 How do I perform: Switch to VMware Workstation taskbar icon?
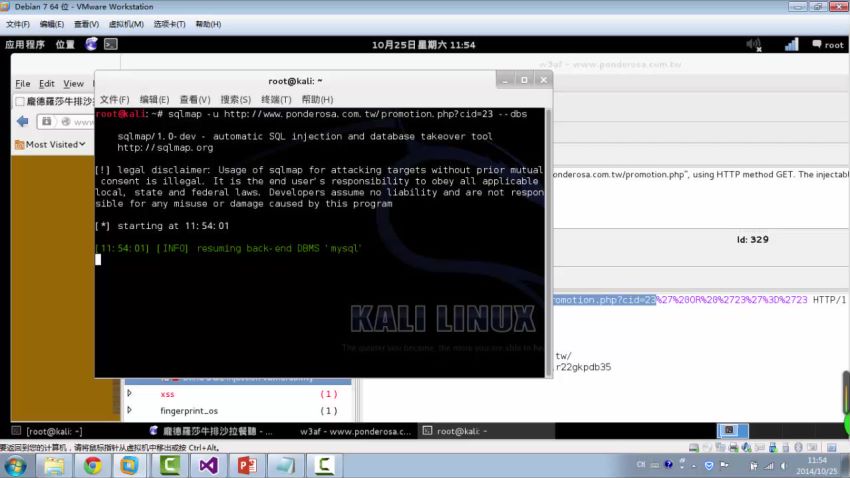[x=129, y=466]
